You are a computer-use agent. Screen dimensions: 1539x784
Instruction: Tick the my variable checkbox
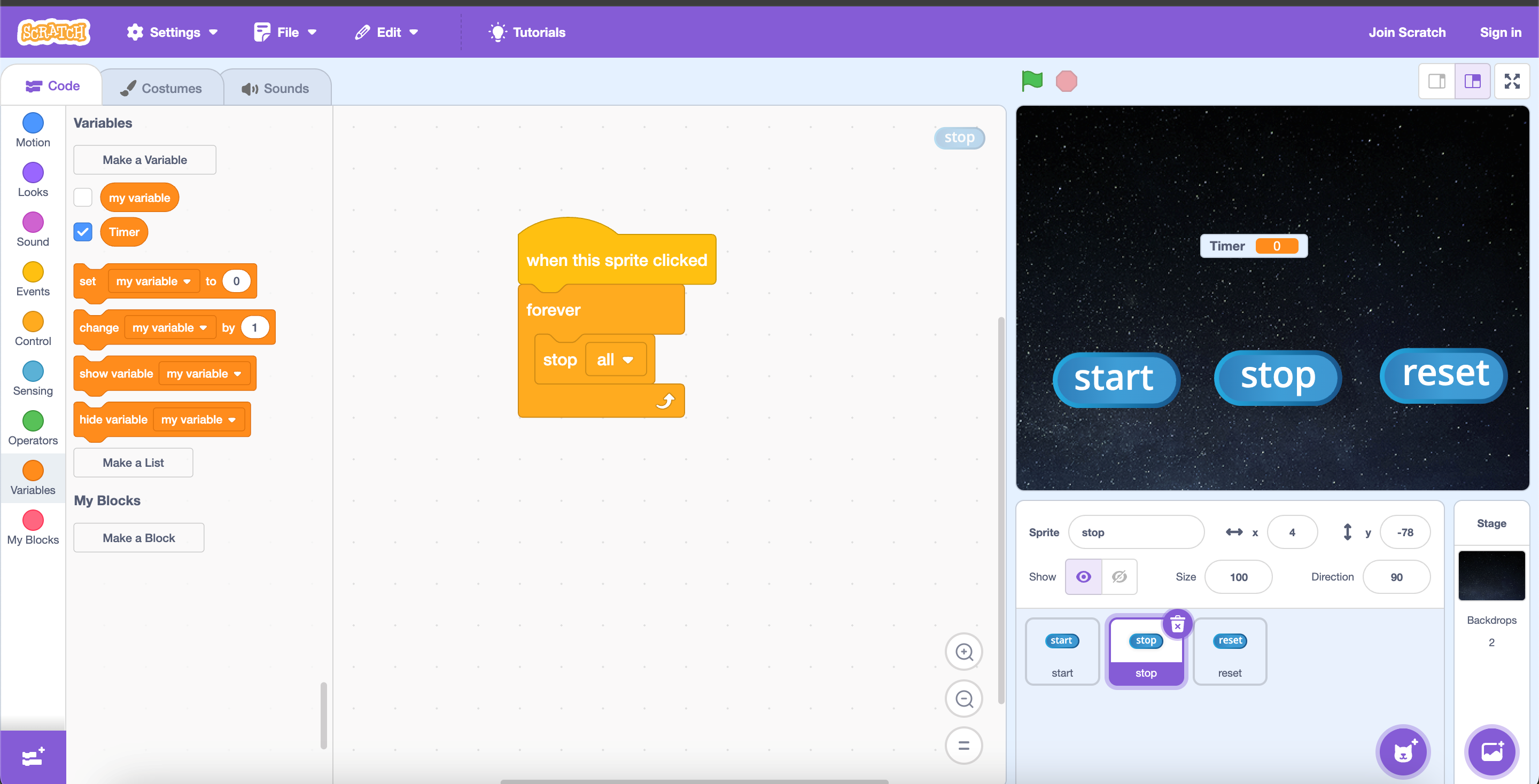(82, 197)
